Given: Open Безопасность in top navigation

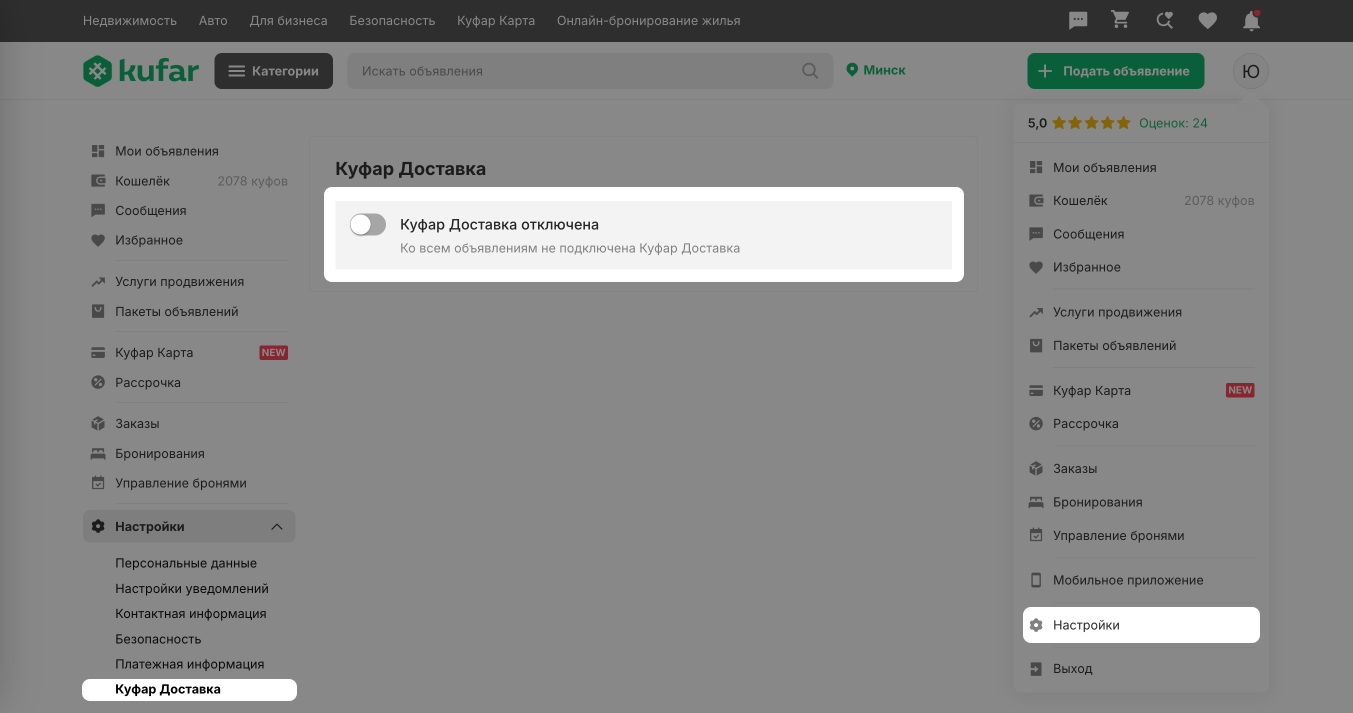Looking at the screenshot, I should coord(392,20).
